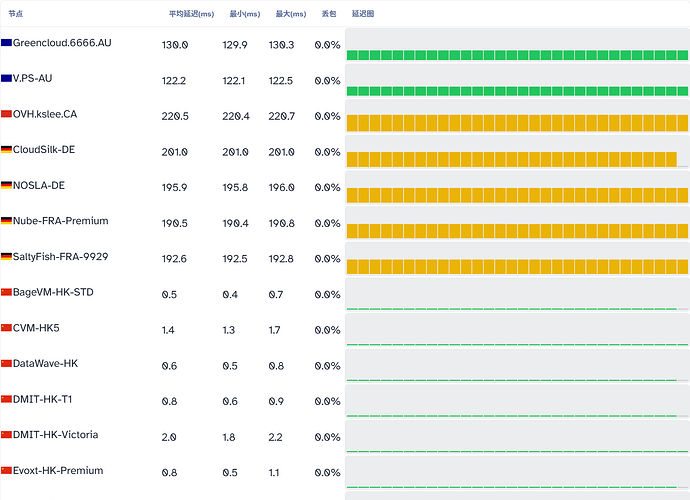Select average latency value 1.4
This screenshot has width=690, height=500.
168,330
